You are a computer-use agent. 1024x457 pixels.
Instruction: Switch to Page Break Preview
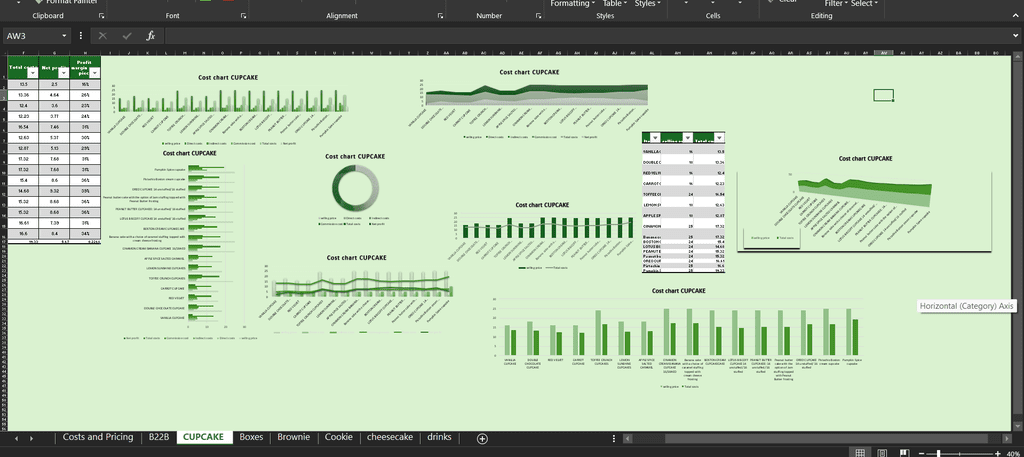click(903, 453)
